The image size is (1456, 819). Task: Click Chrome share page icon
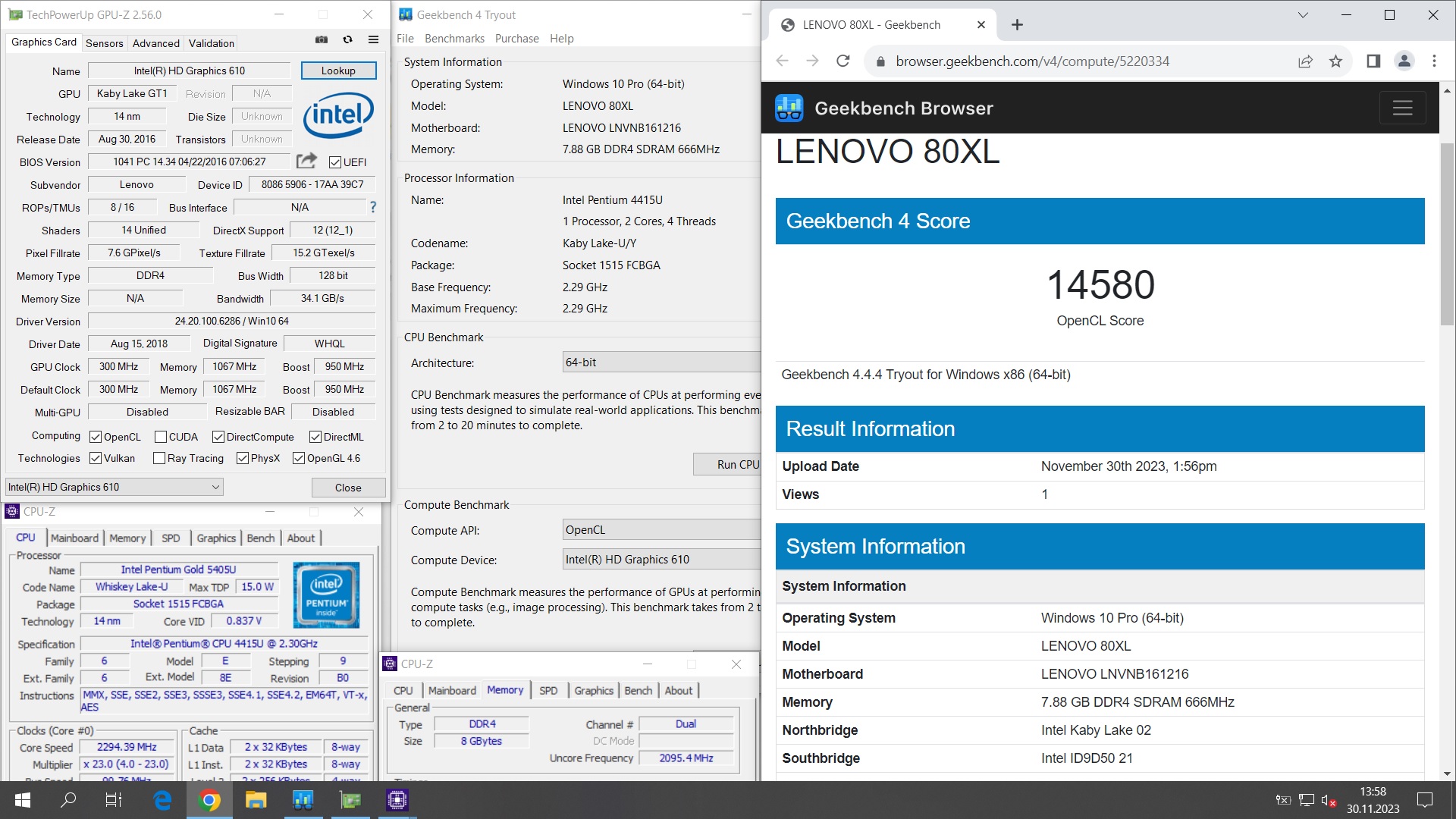point(1305,61)
